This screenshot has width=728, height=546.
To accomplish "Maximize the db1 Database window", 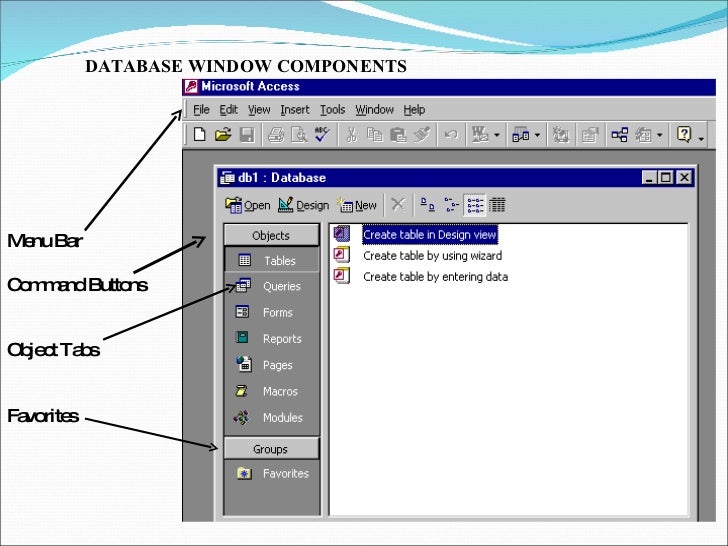I will click(x=665, y=177).
